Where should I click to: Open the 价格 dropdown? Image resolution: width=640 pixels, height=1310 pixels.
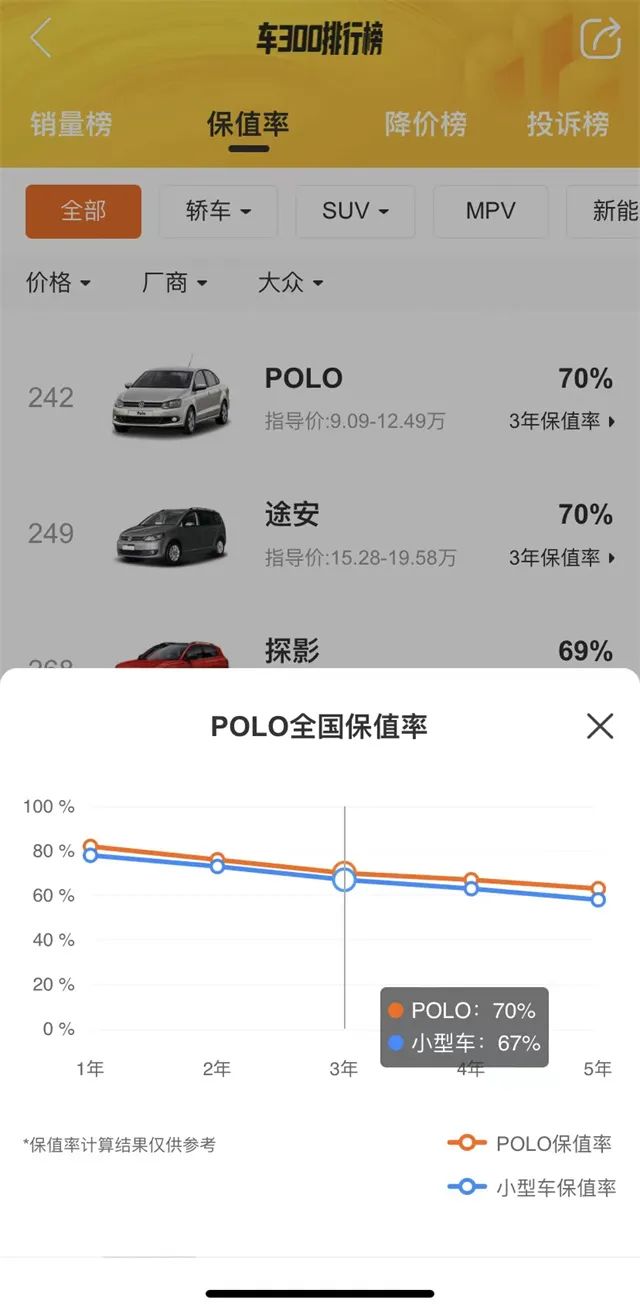(x=58, y=283)
